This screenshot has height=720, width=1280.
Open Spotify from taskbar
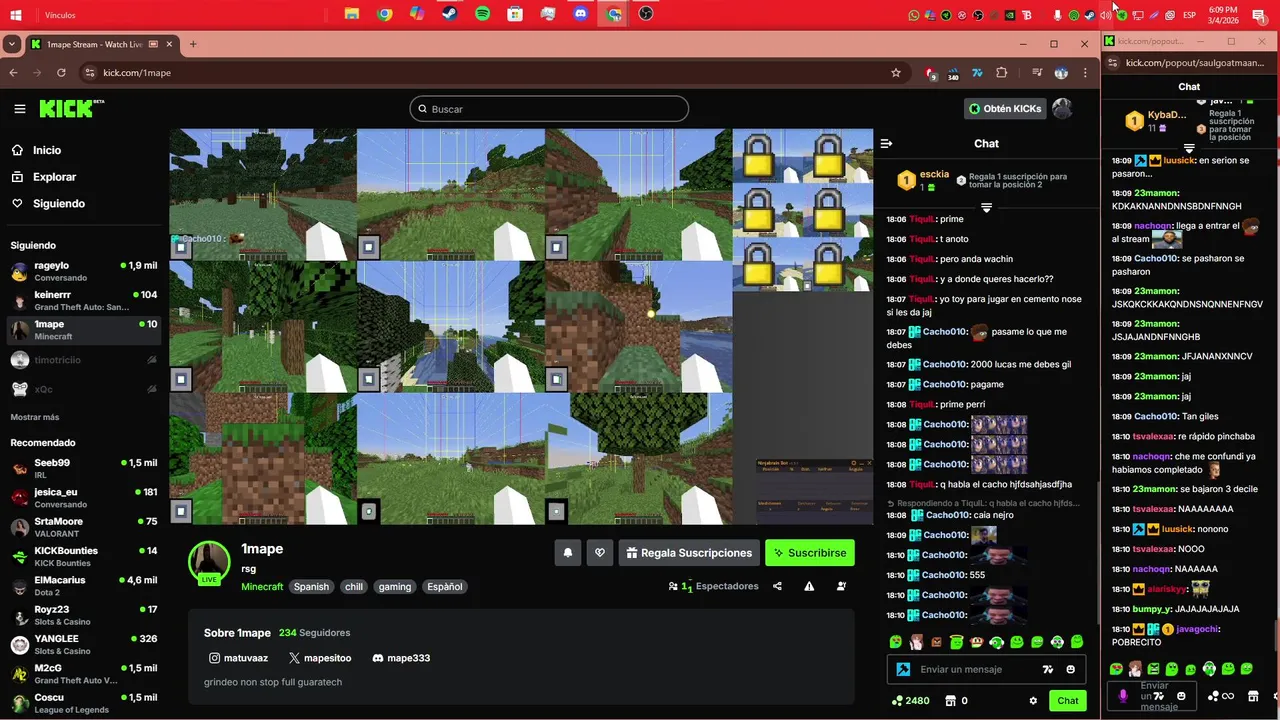[x=483, y=14]
